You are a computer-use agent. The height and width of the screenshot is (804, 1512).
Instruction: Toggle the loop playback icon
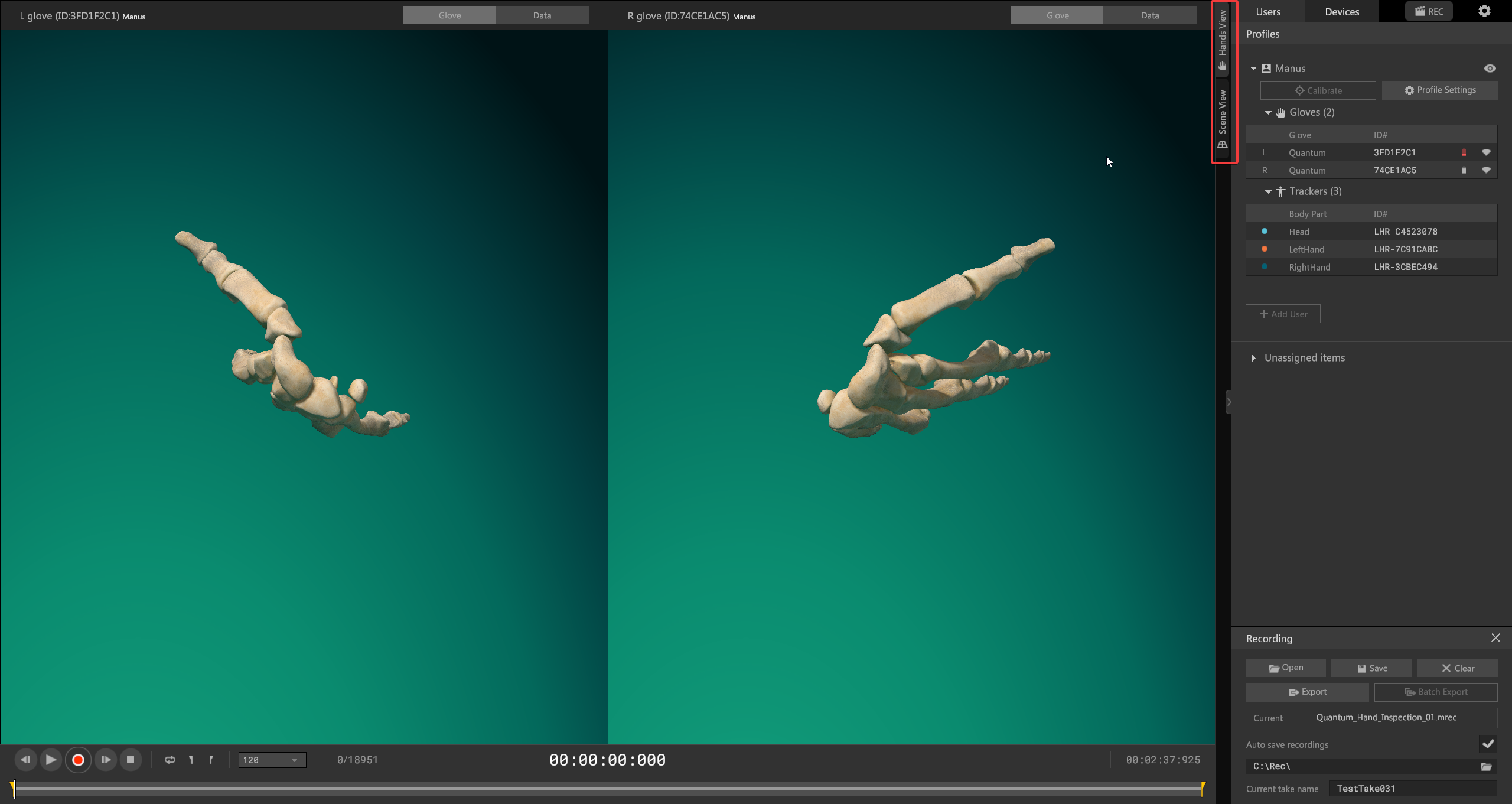pos(170,760)
